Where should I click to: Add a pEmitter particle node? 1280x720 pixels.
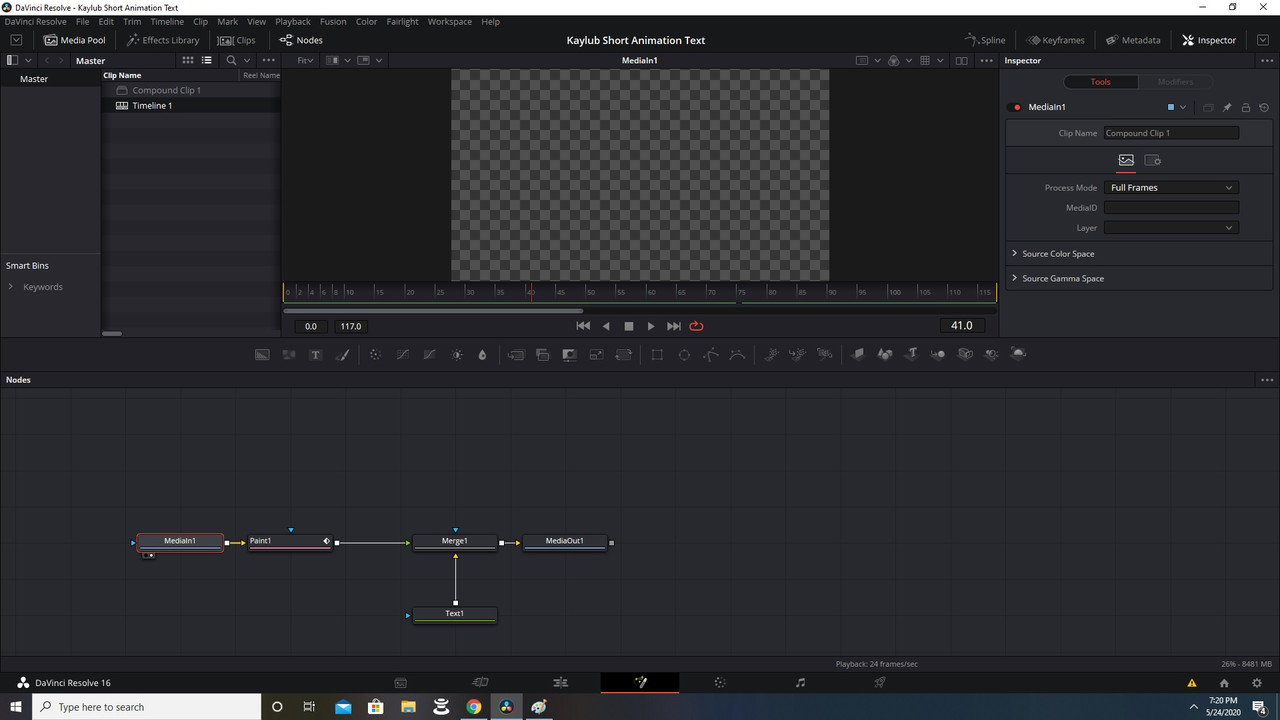coord(770,354)
